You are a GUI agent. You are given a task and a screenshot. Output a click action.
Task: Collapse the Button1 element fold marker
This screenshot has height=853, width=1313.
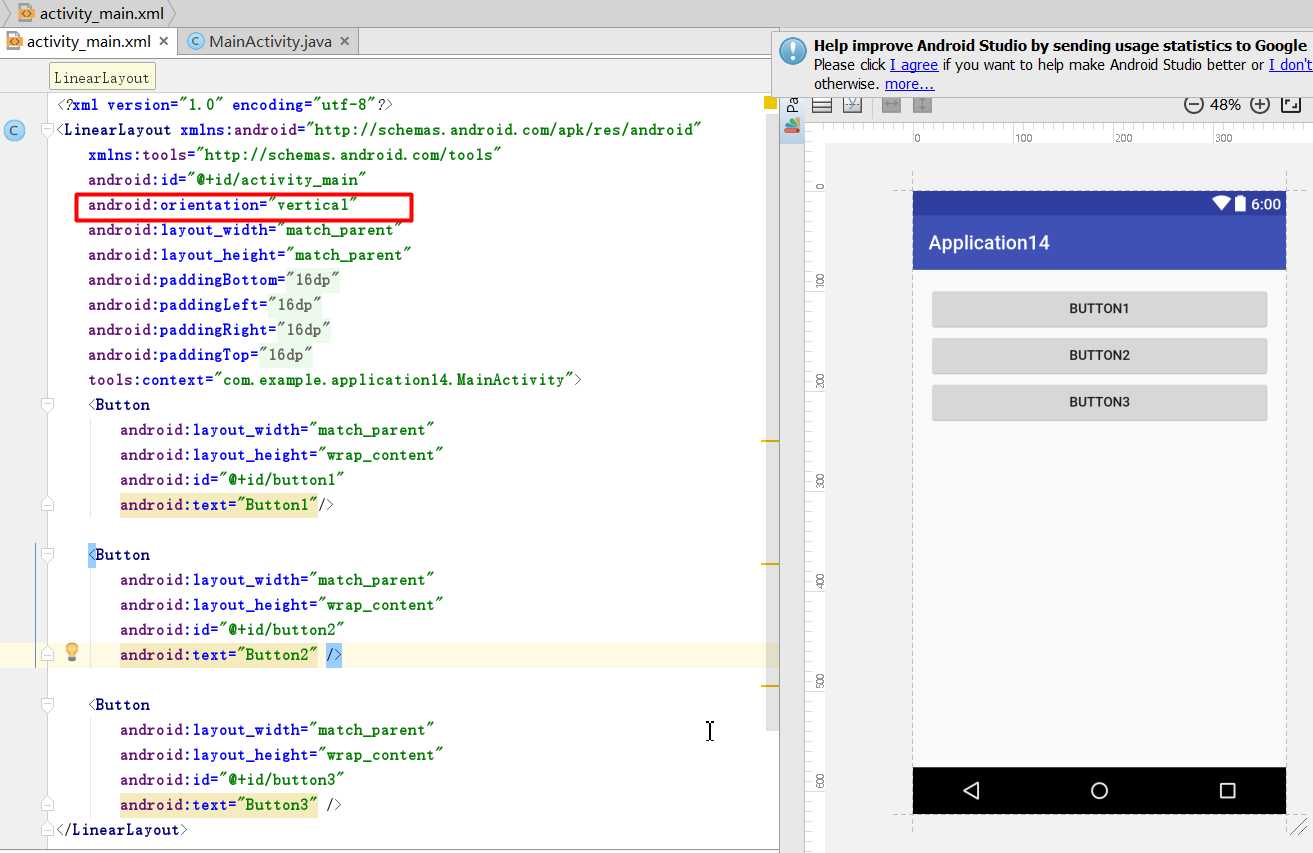pos(46,405)
